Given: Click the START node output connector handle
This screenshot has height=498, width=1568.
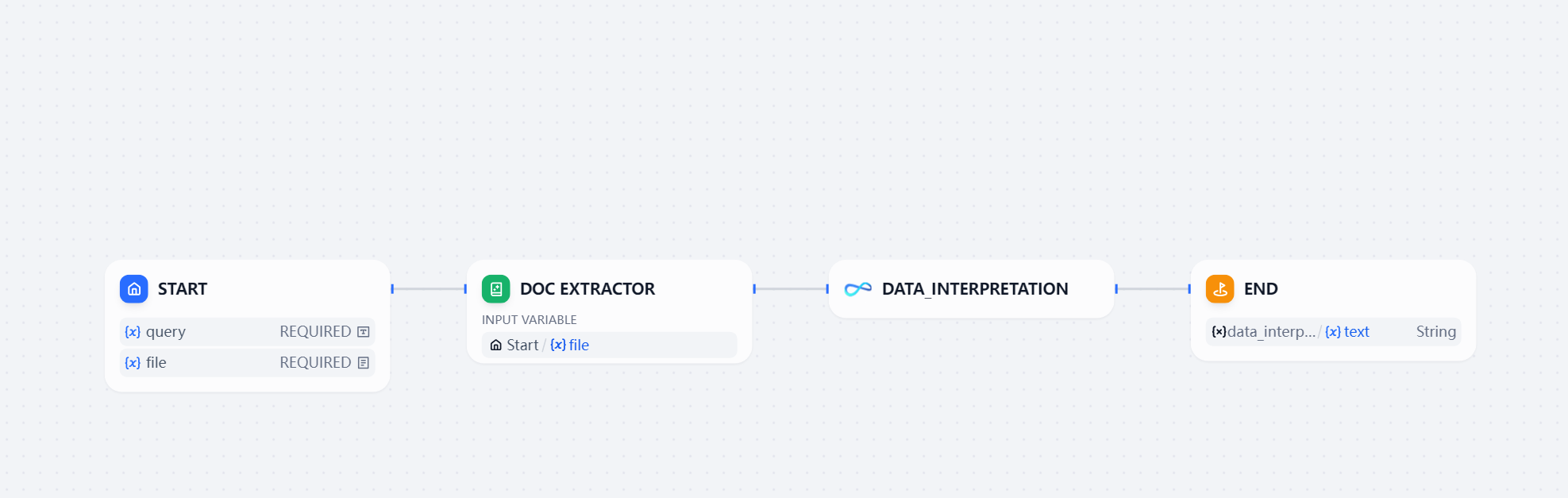Looking at the screenshot, I should pos(392,289).
